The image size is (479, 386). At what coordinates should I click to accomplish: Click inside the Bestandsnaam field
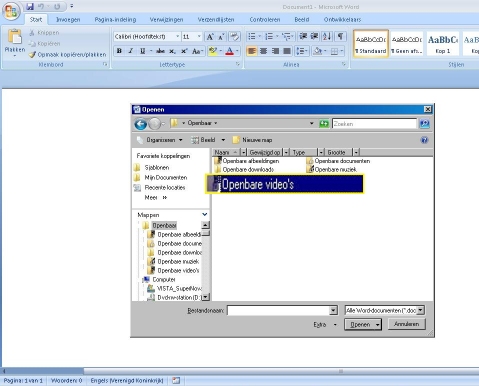278,310
